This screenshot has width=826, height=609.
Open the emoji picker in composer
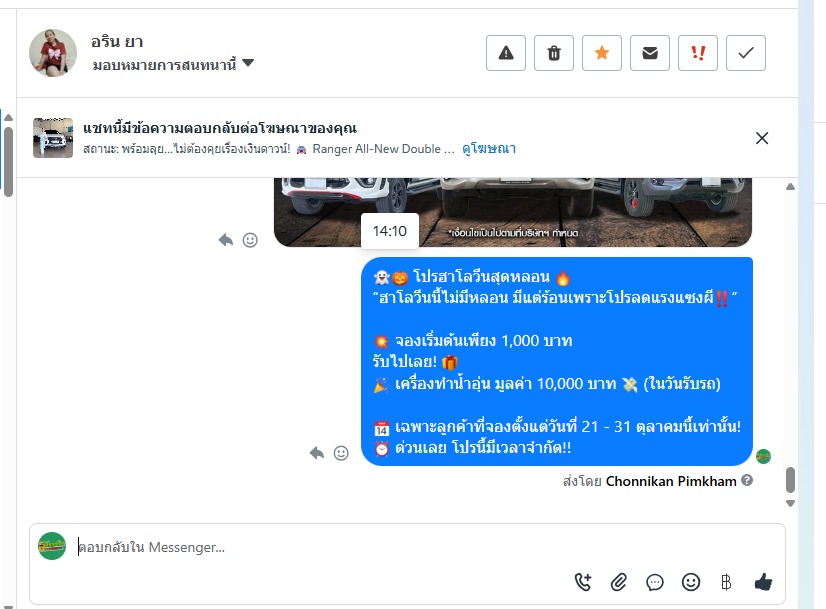pyautogui.click(x=691, y=582)
